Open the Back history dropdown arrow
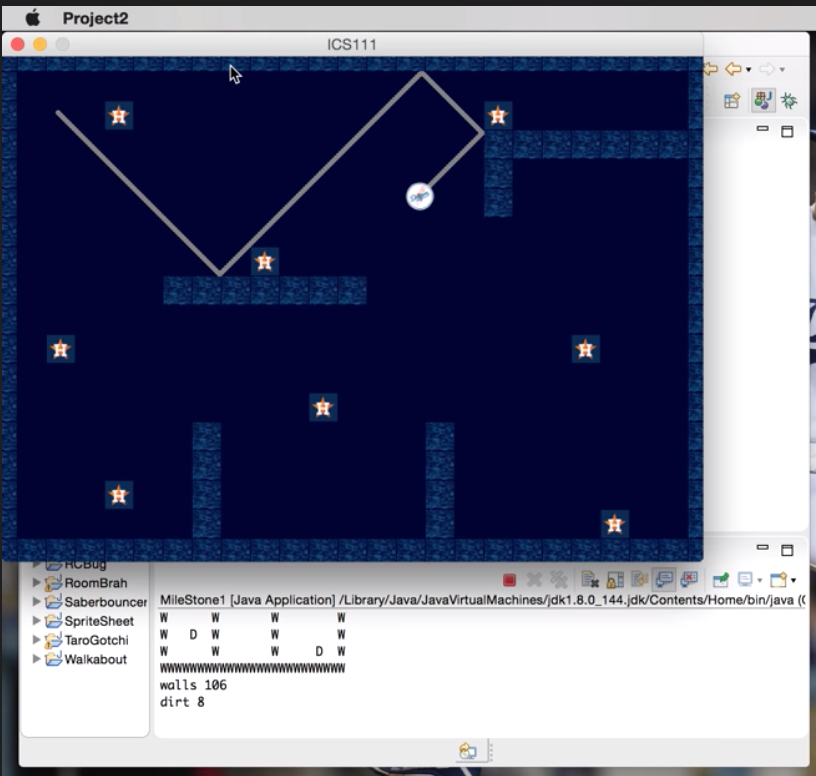Viewport: 816px width, 776px height. click(x=748, y=69)
